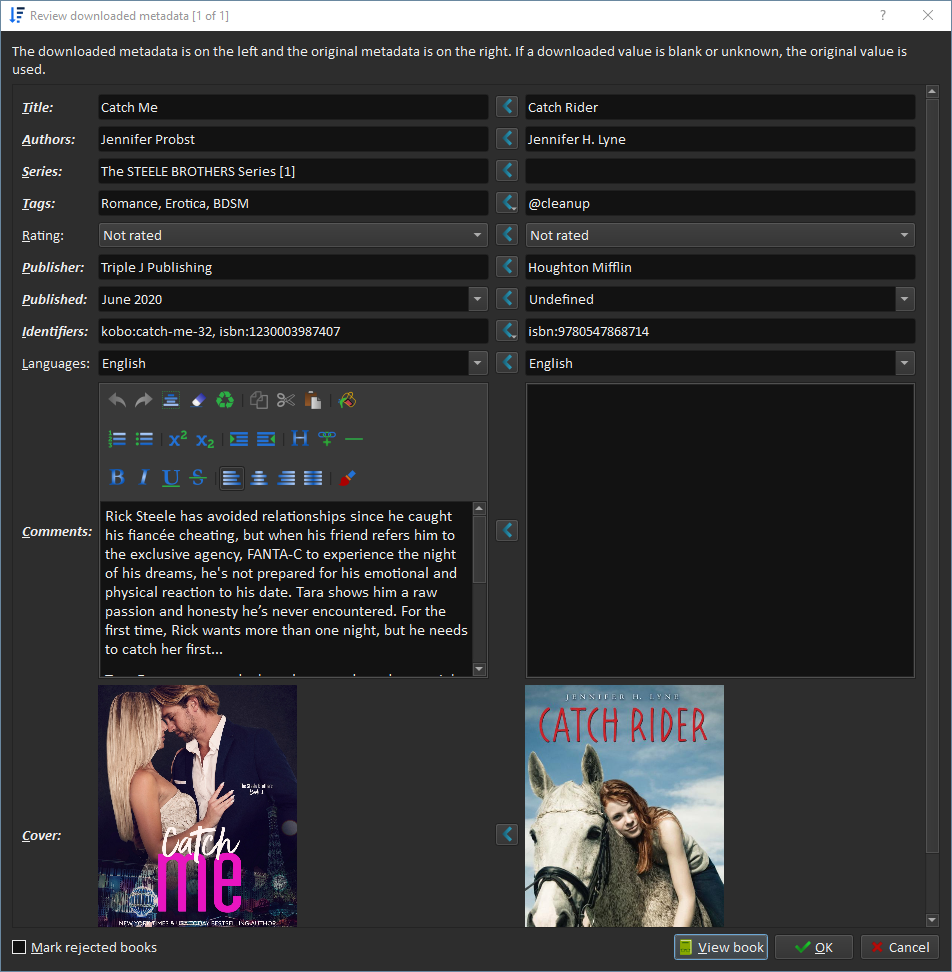Click the Select all icon in comments toolbar
Viewport: 952px width, 972px height.
point(171,400)
